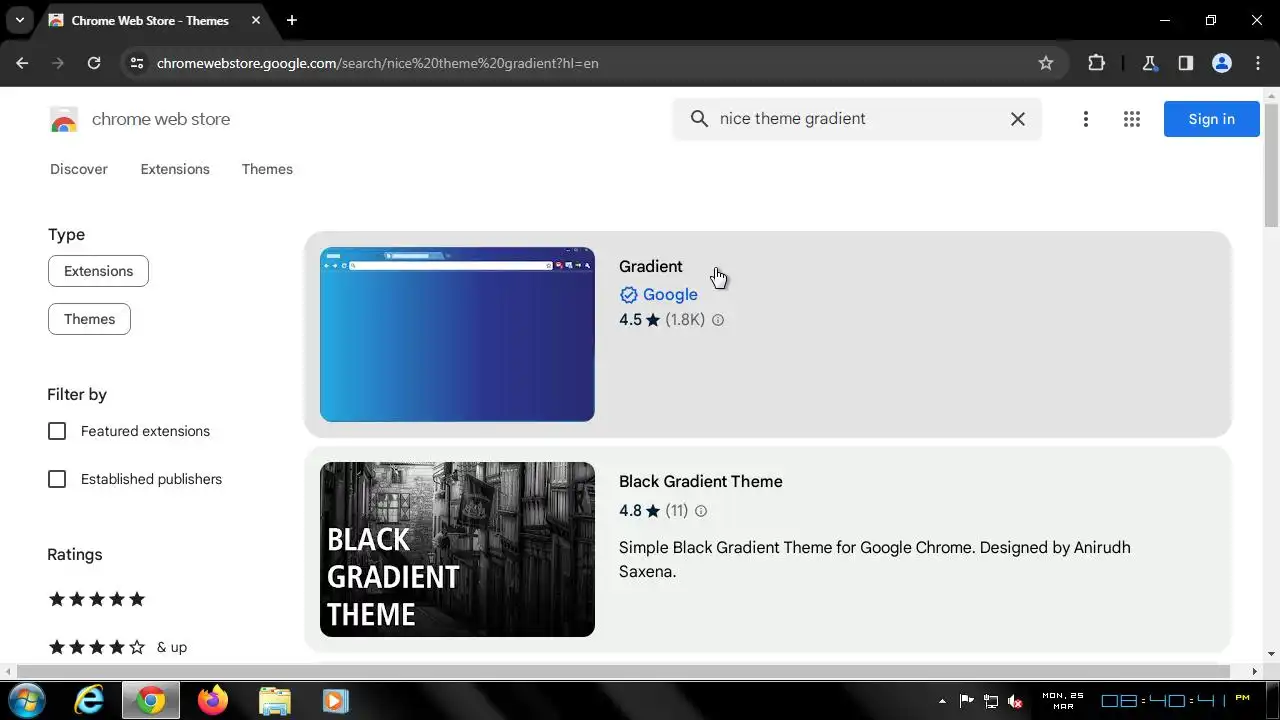Select four stars & up rating filter

(x=117, y=647)
